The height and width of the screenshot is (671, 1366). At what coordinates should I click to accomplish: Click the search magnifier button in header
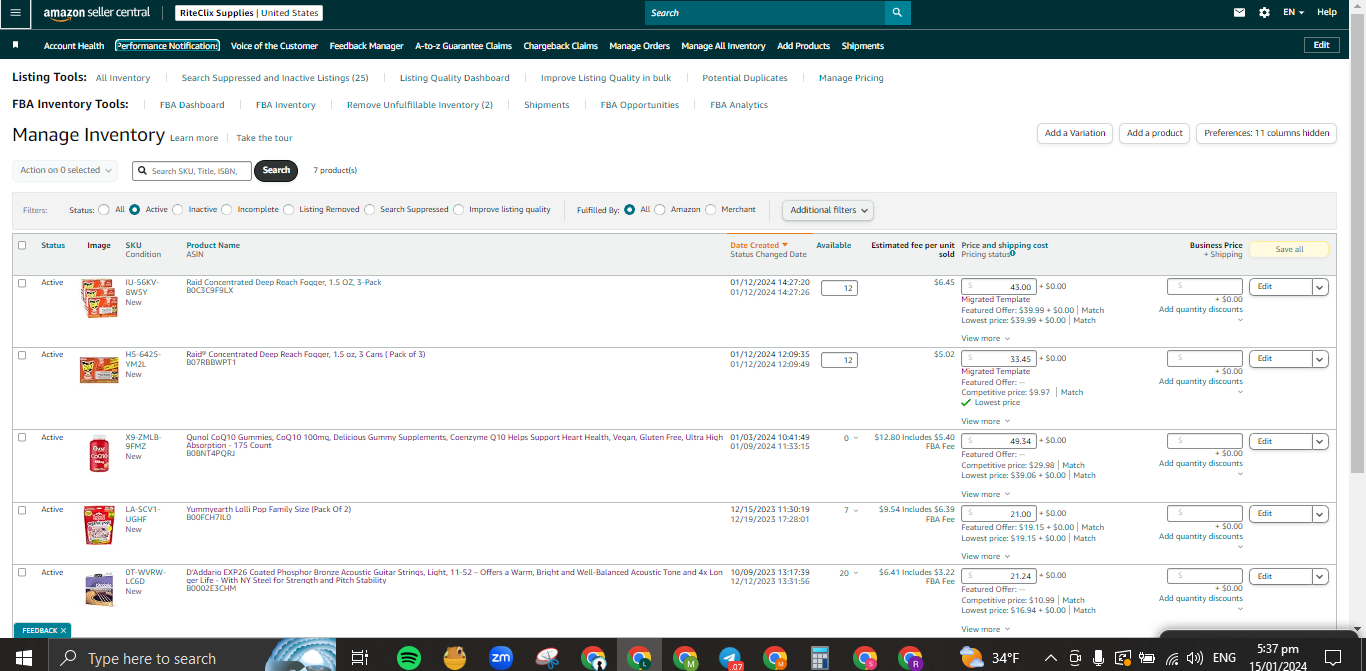click(x=898, y=12)
